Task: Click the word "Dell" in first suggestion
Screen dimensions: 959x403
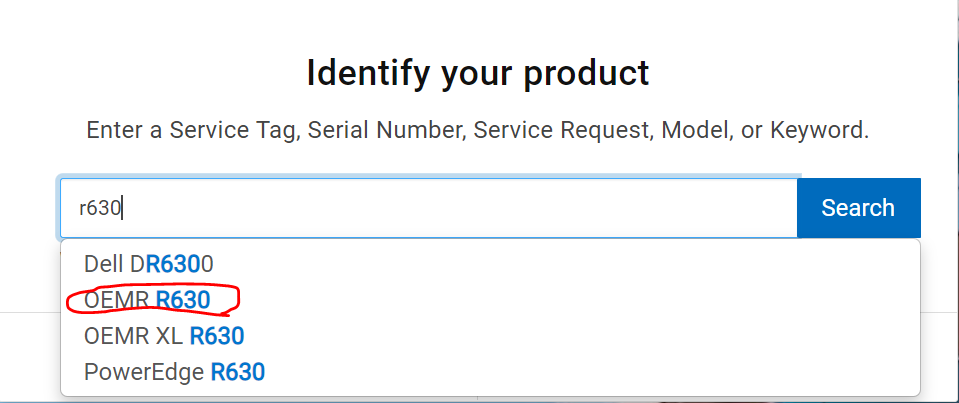Action: coord(103,264)
